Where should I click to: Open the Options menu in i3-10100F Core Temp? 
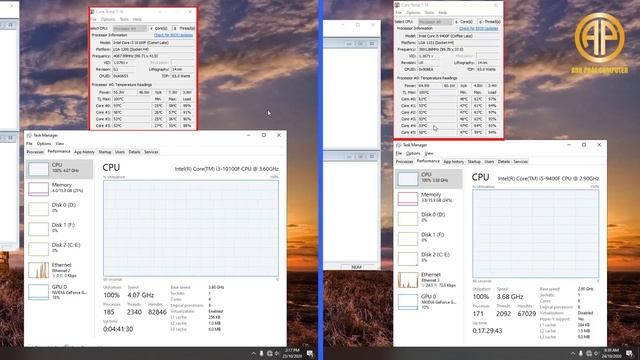click(108, 19)
